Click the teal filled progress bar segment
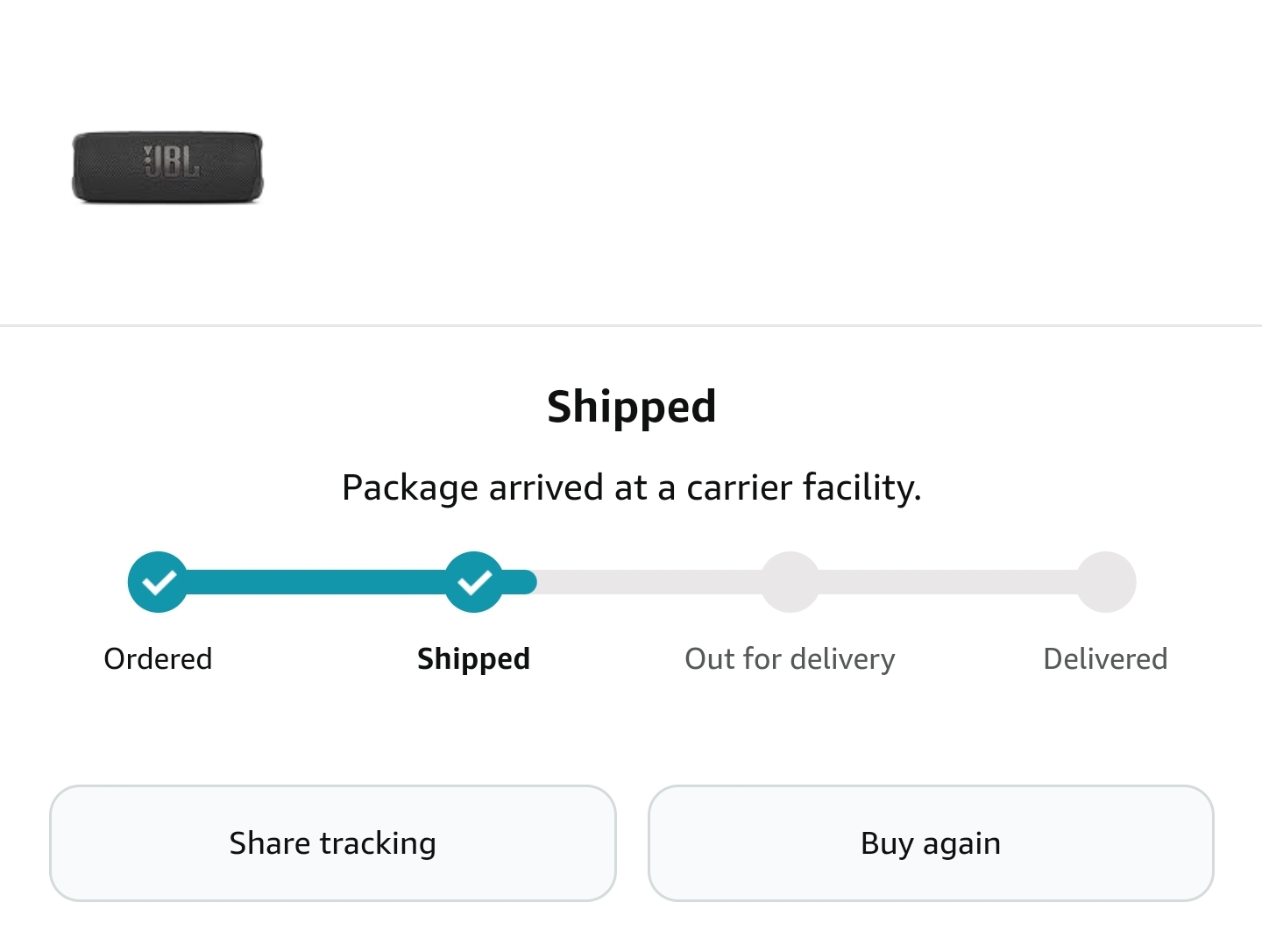1262x952 pixels. click(315, 582)
